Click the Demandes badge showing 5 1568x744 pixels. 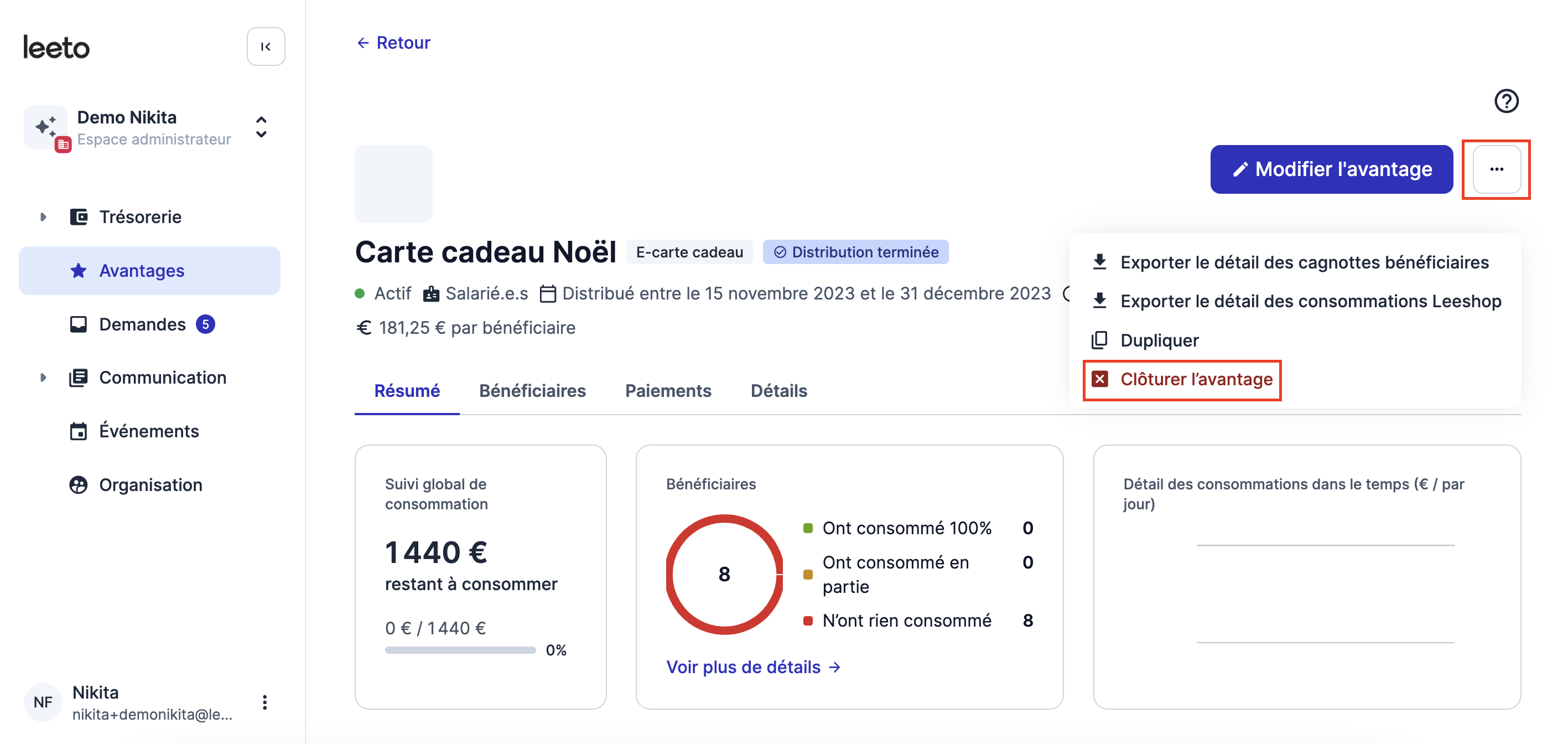[x=205, y=324]
